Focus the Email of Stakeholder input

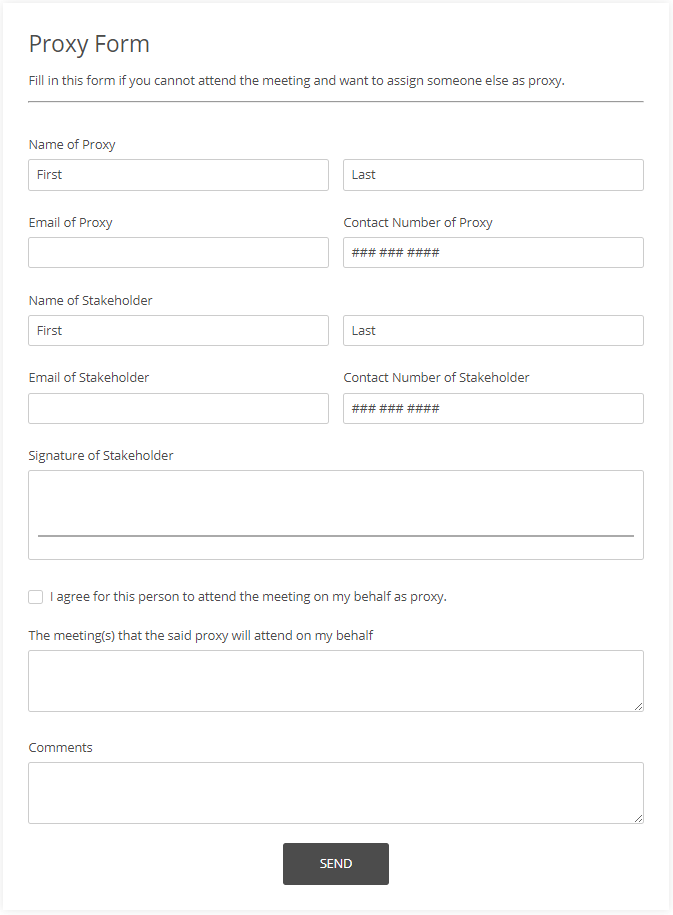tap(178, 408)
